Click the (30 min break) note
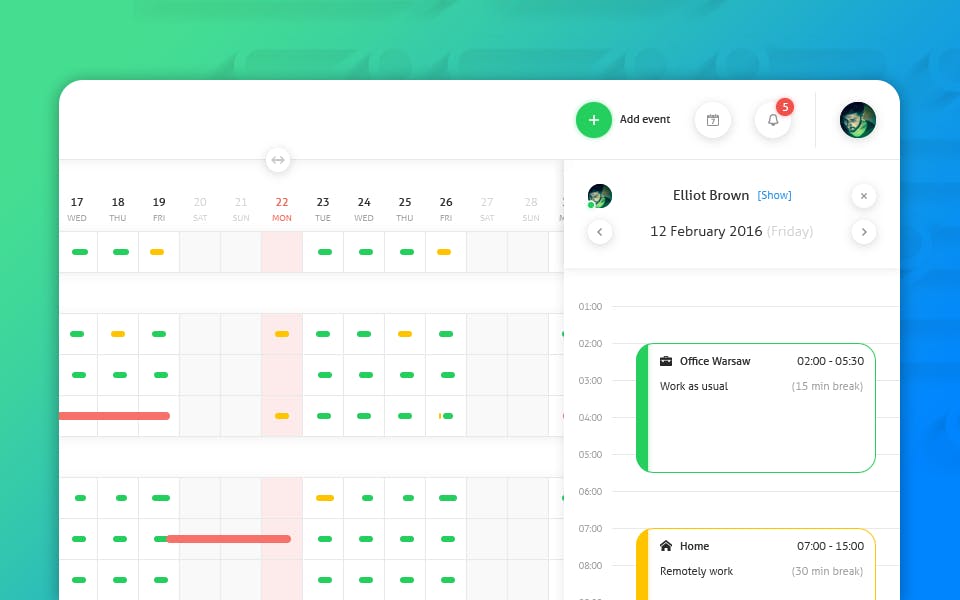The width and height of the screenshot is (960, 600). click(827, 571)
